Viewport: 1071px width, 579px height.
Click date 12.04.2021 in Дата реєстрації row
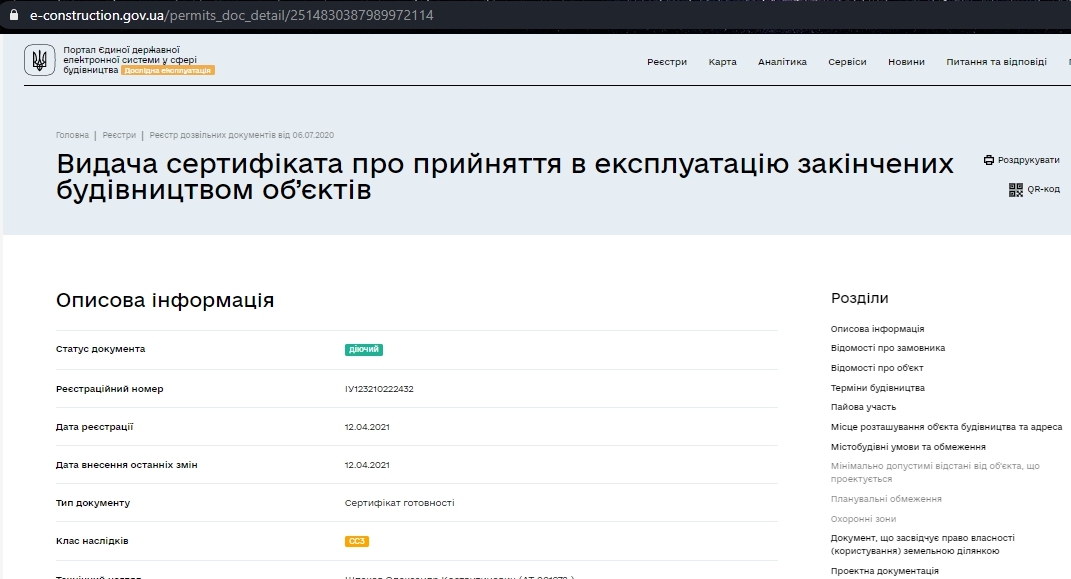(367, 427)
